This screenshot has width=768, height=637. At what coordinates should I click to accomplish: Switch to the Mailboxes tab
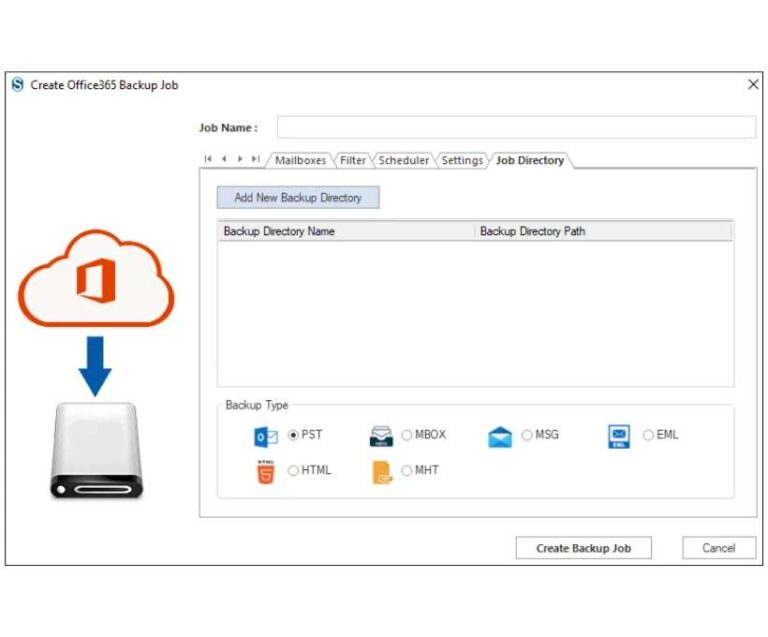(x=300, y=161)
